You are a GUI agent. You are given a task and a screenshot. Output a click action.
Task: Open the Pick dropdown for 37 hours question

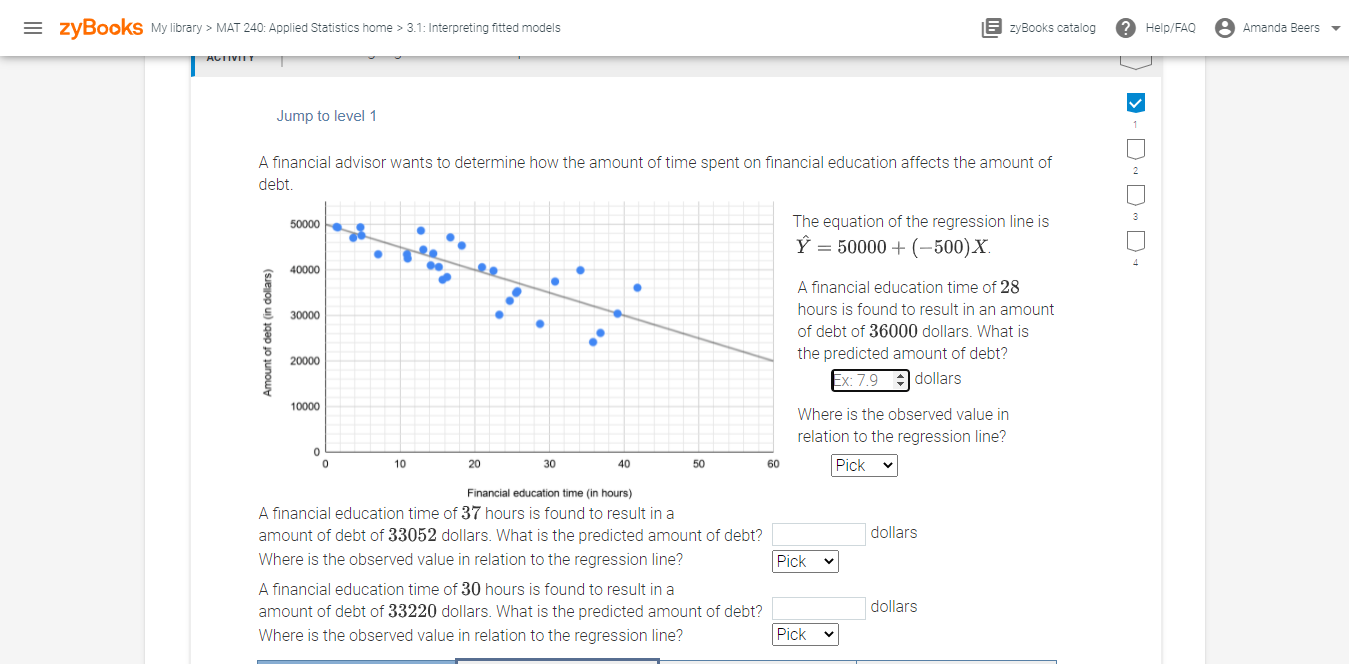[804, 561]
